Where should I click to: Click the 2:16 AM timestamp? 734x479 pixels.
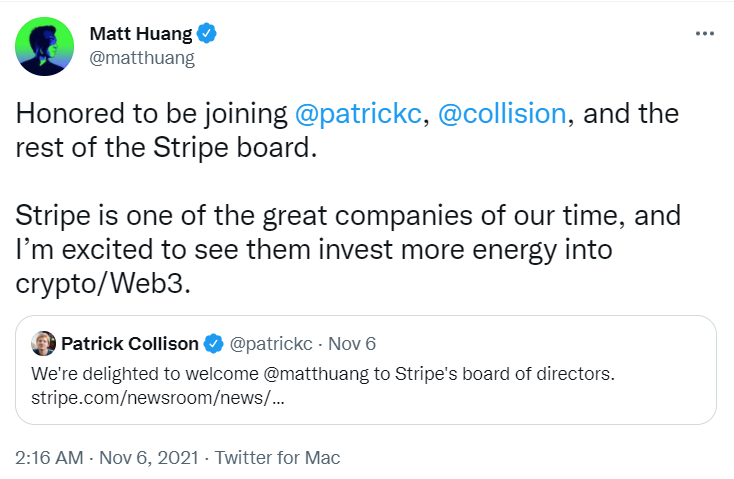pyautogui.click(x=49, y=457)
